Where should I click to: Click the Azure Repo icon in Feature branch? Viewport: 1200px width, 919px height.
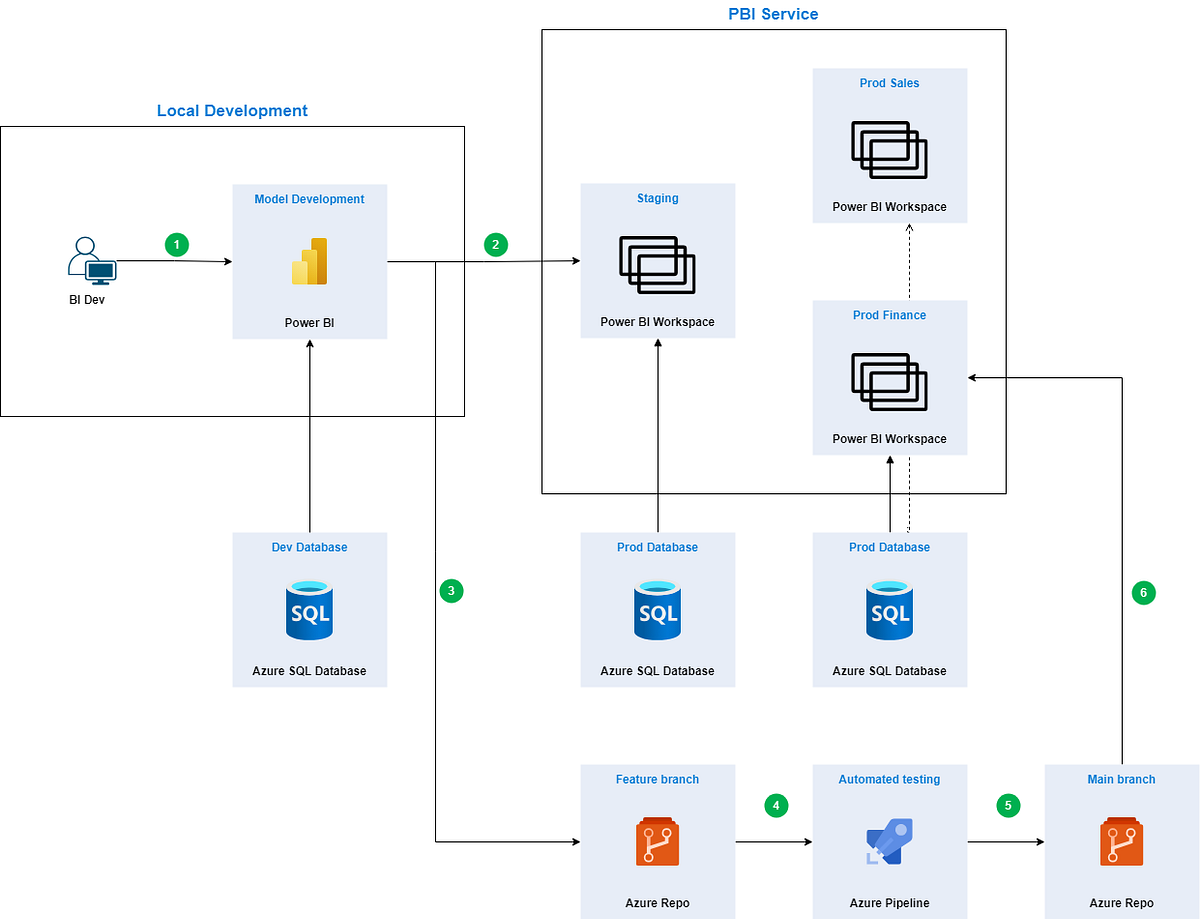point(657,842)
